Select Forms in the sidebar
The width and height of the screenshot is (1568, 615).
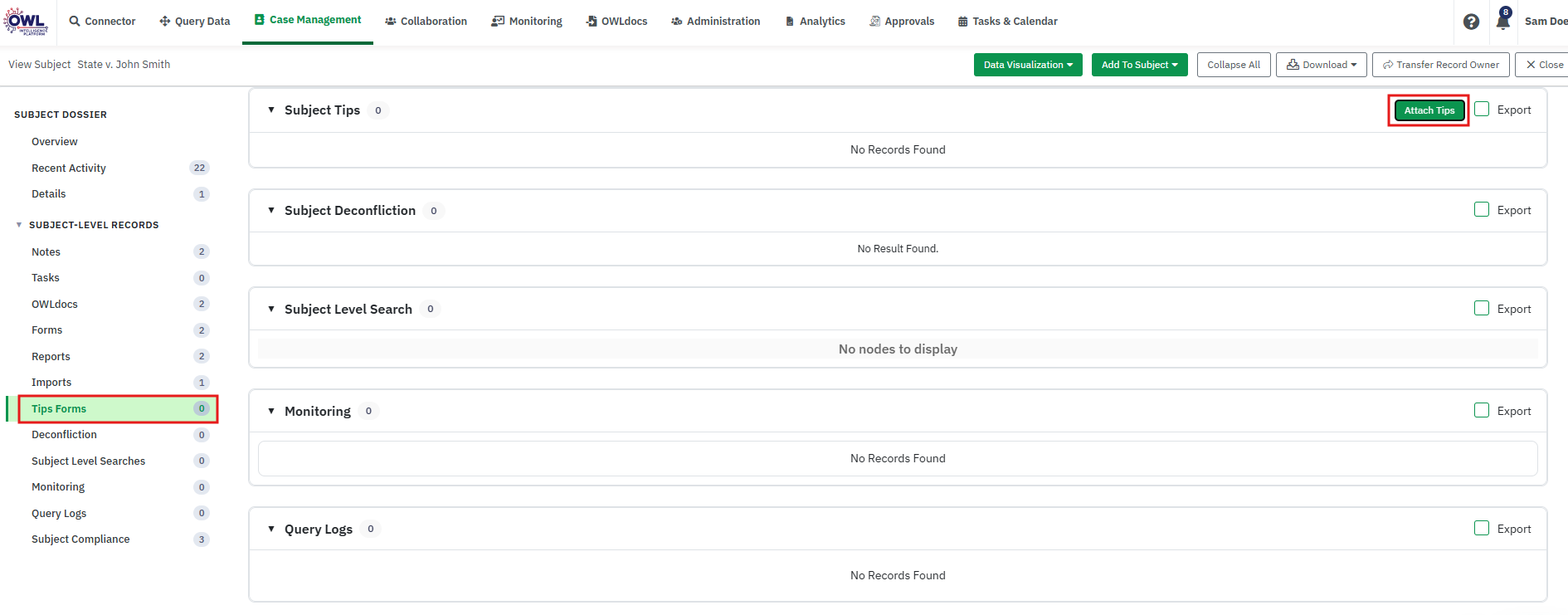coord(47,330)
